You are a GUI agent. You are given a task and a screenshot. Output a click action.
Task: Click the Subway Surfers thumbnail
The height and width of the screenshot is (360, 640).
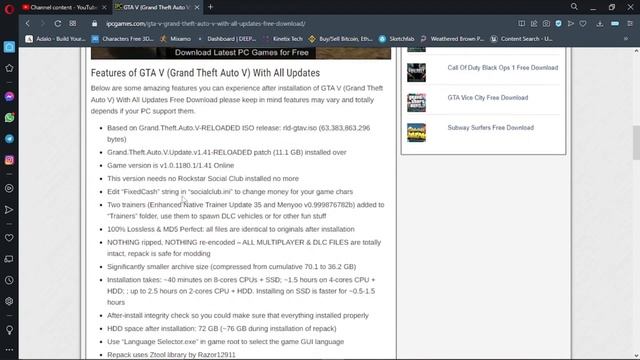416,133
